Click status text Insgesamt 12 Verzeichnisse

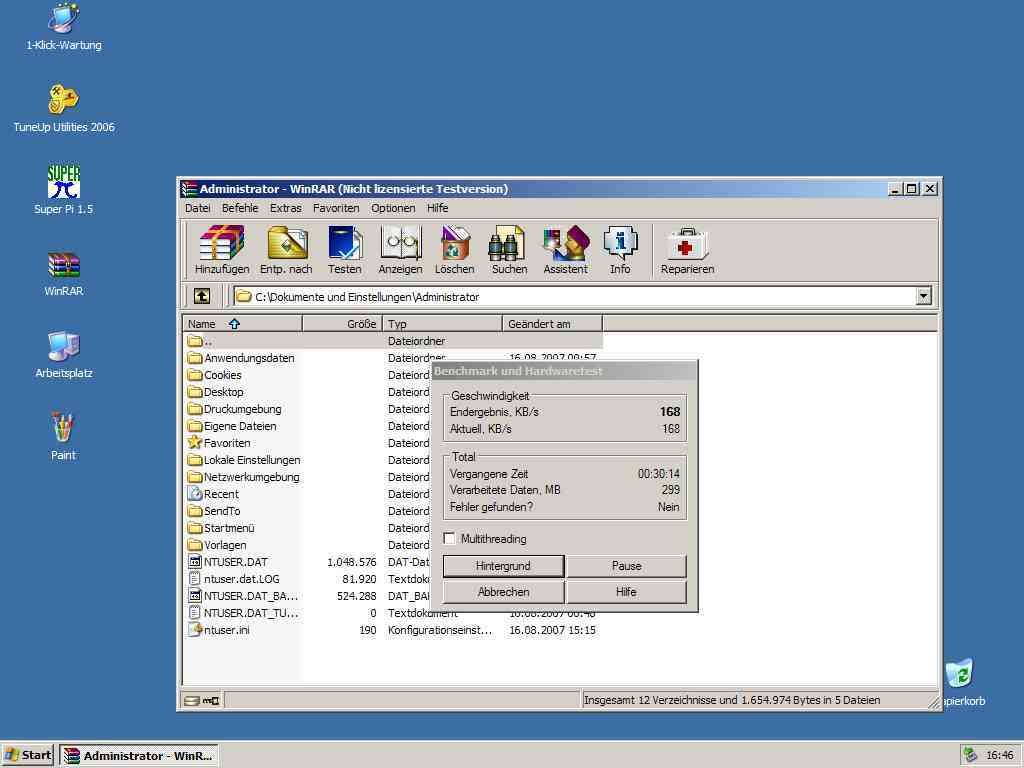click(731, 700)
